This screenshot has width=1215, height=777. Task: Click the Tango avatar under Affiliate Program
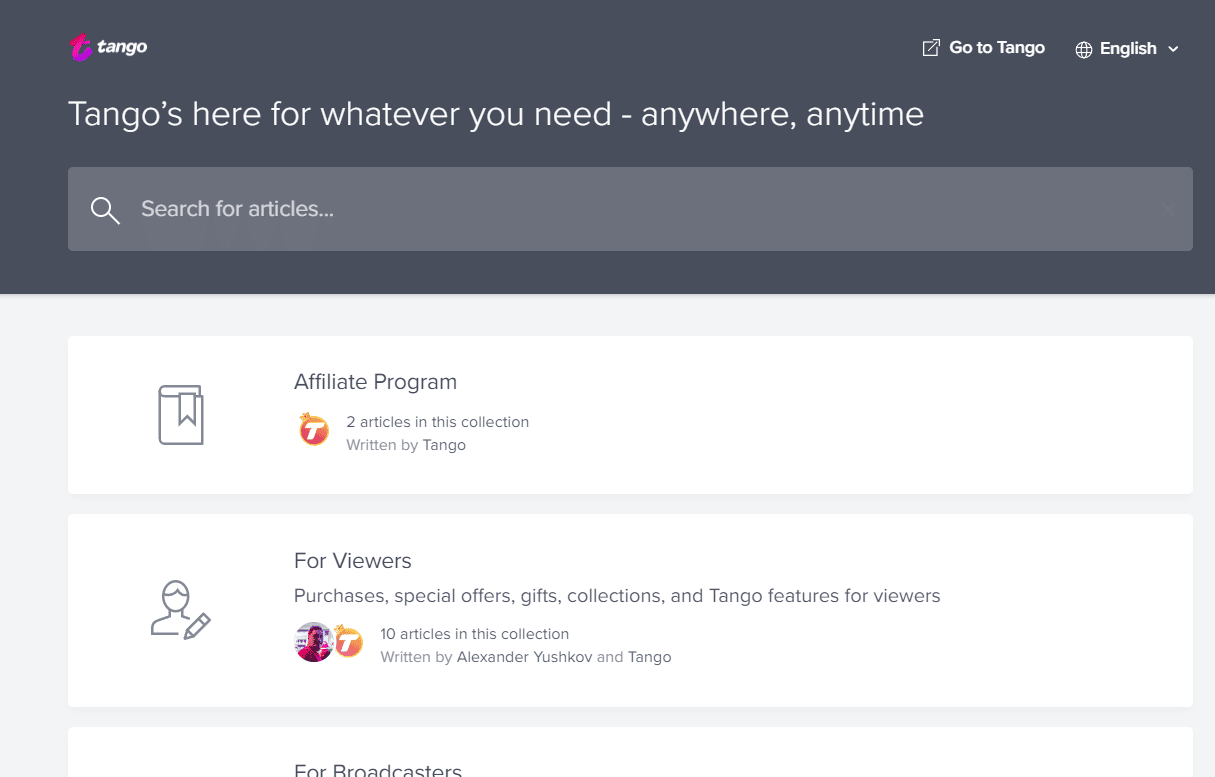(314, 431)
